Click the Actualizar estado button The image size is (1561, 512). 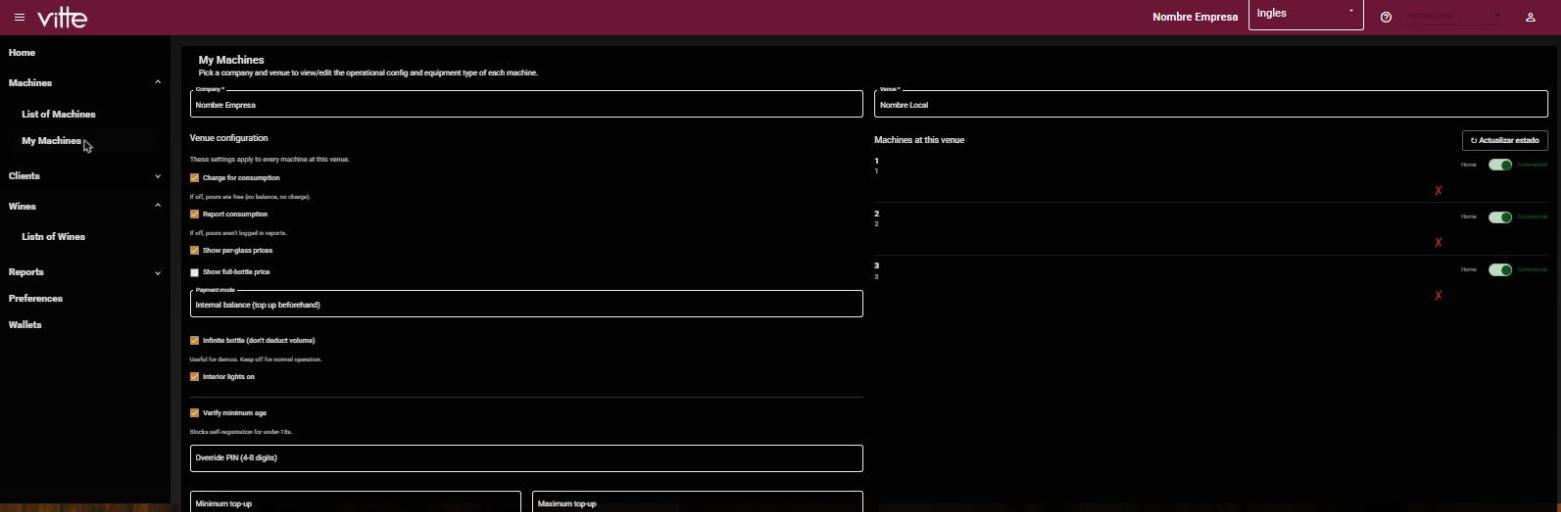[x=1505, y=140]
